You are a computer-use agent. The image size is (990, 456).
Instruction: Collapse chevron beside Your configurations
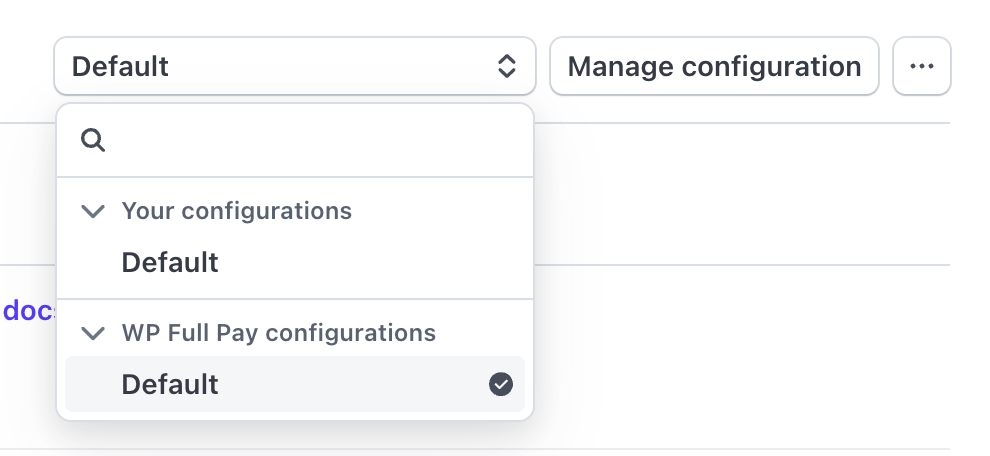pos(93,211)
